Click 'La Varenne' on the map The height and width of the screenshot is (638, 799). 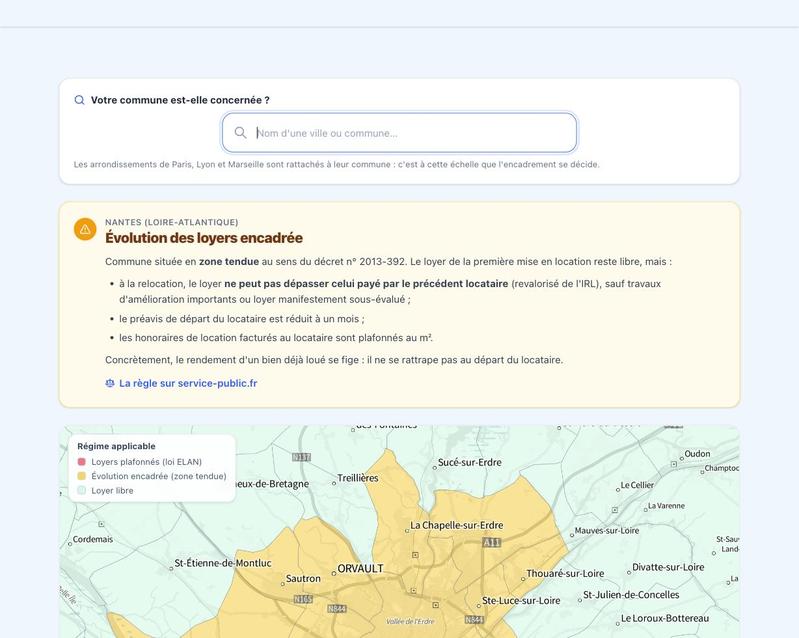pyautogui.click(x=667, y=506)
